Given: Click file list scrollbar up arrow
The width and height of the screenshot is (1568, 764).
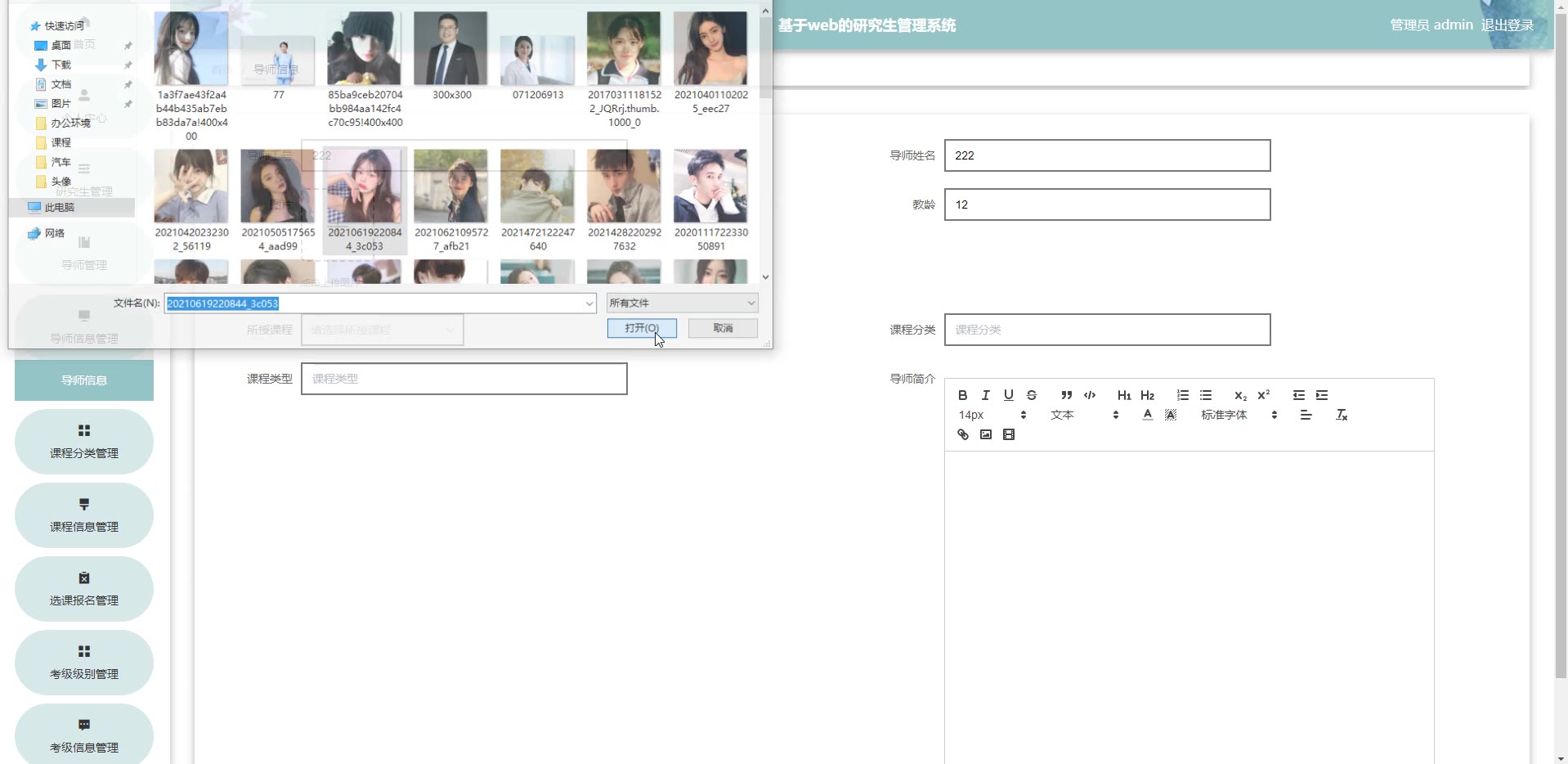Looking at the screenshot, I should coord(765,11).
